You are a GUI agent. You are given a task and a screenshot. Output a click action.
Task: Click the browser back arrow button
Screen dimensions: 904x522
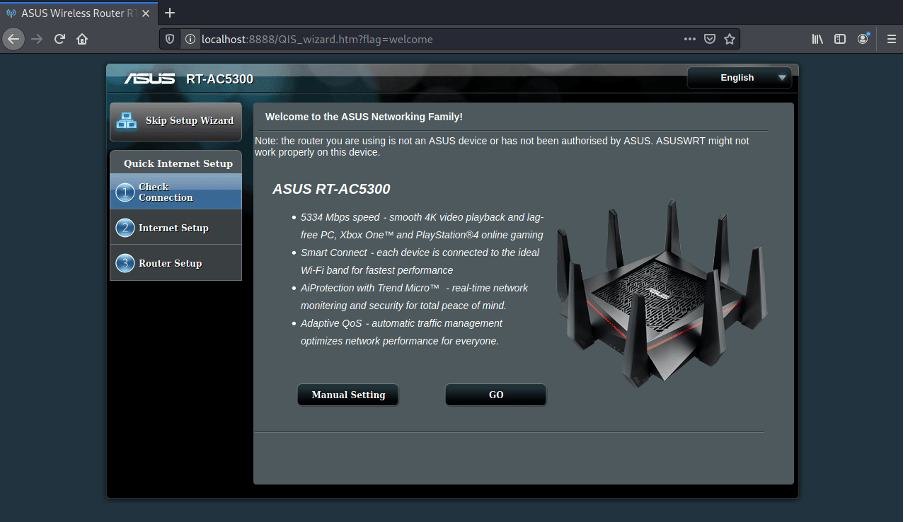pos(13,39)
